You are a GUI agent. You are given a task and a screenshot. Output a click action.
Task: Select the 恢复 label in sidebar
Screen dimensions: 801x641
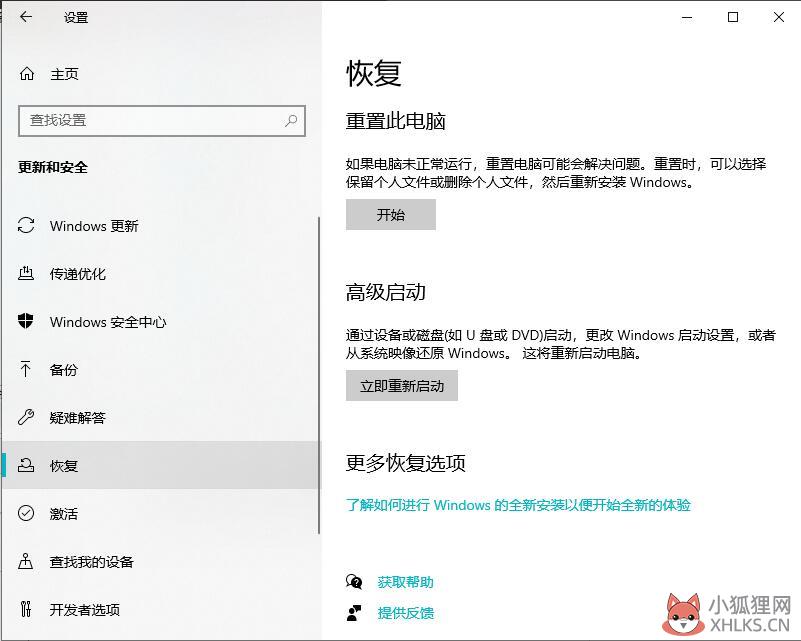pyautogui.click(x=63, y=466)
